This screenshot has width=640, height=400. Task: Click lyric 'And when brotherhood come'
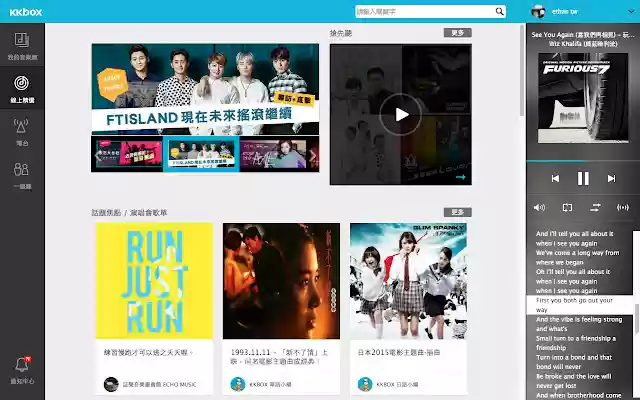pyautogui.click(x=579, y=395)
